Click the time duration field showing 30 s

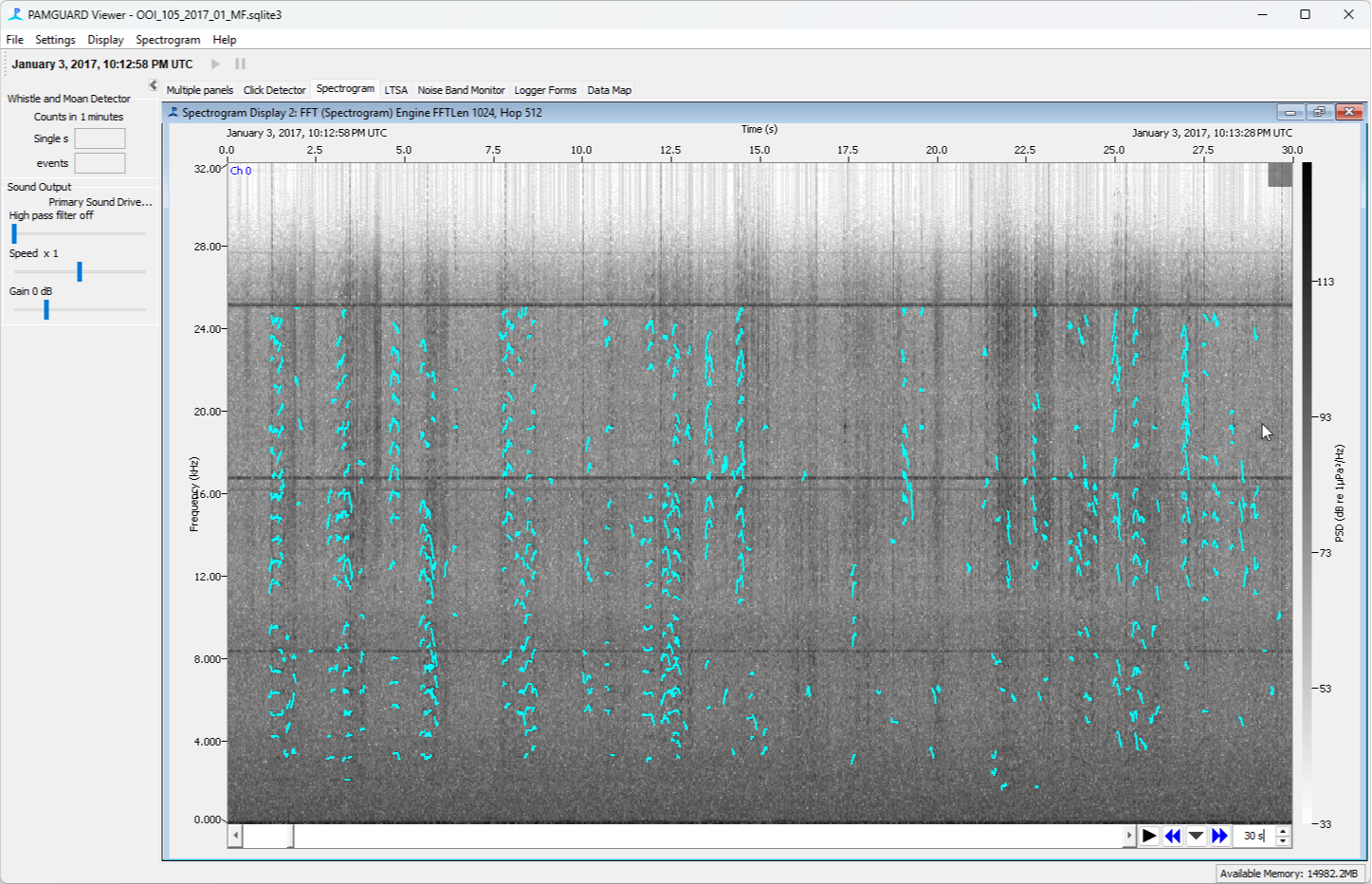pyautogui.click(x=1253, y=836)
